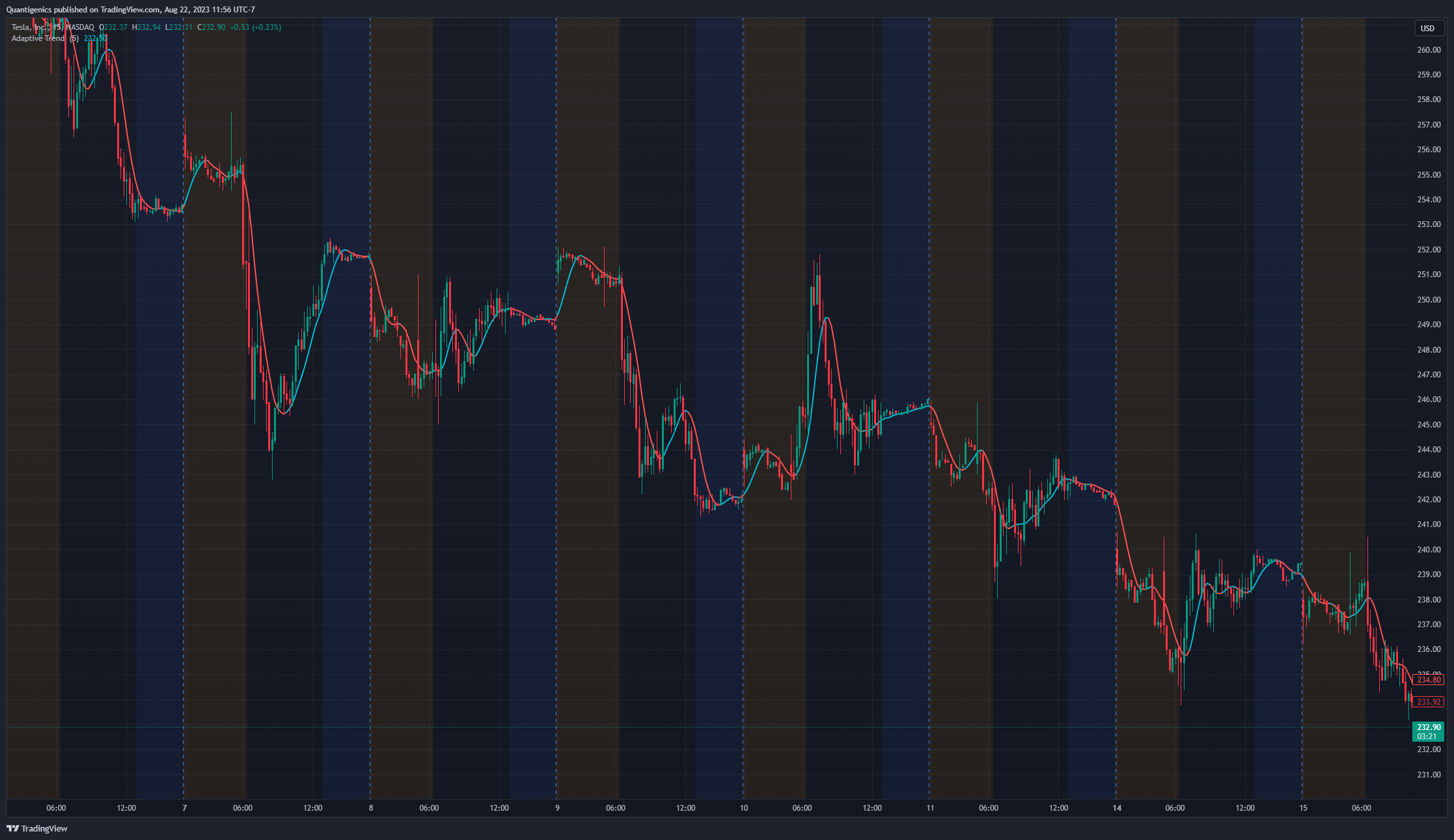This screenshot has width=1454, height=840.
Task: Click the 246.00 price axis label
Action: (x=1429, y=400)
